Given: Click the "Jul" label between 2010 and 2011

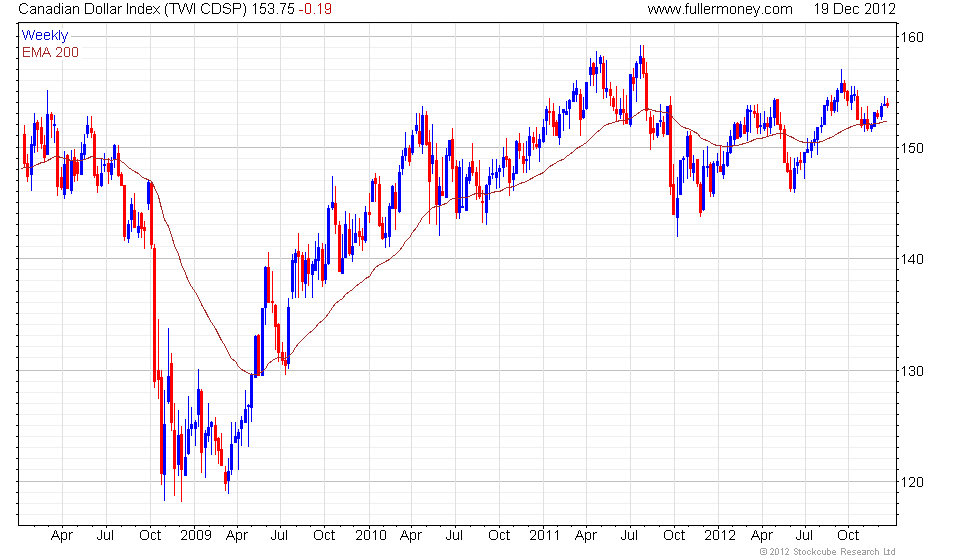Looking at the screenshot, I should tap(454, 536).
